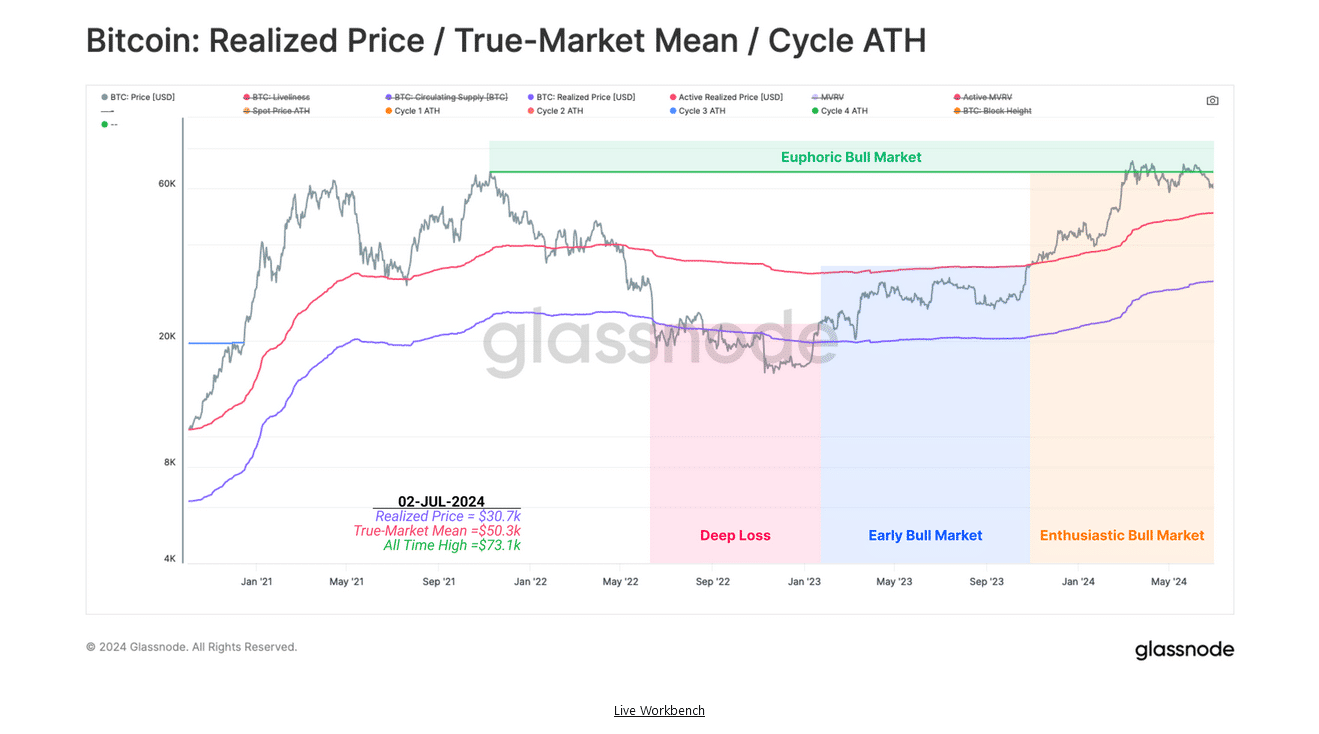
Task: Click the Deep Loss zone label
Action: (735, 536)
